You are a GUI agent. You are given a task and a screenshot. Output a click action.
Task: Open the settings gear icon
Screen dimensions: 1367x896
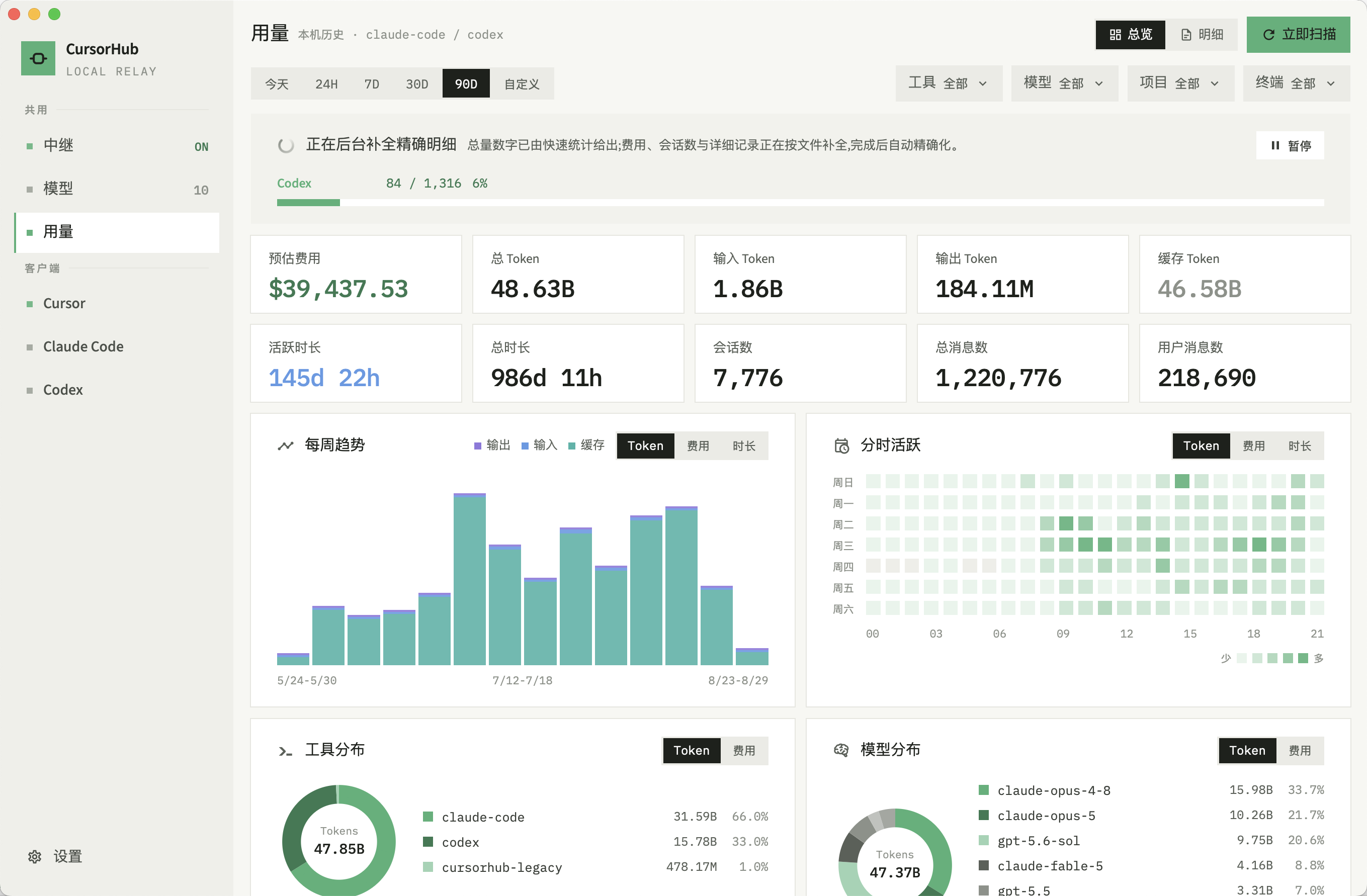pos(35,856)
